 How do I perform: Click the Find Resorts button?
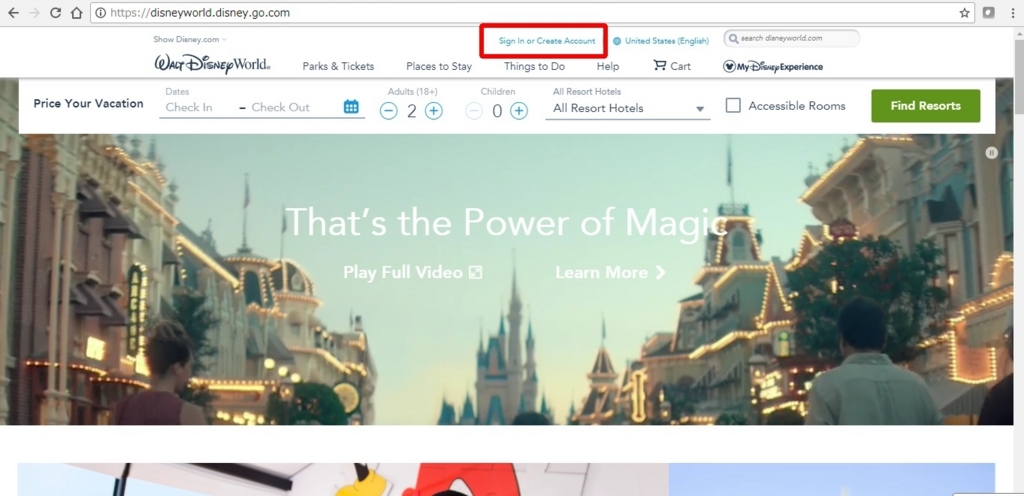pos(925,106)
